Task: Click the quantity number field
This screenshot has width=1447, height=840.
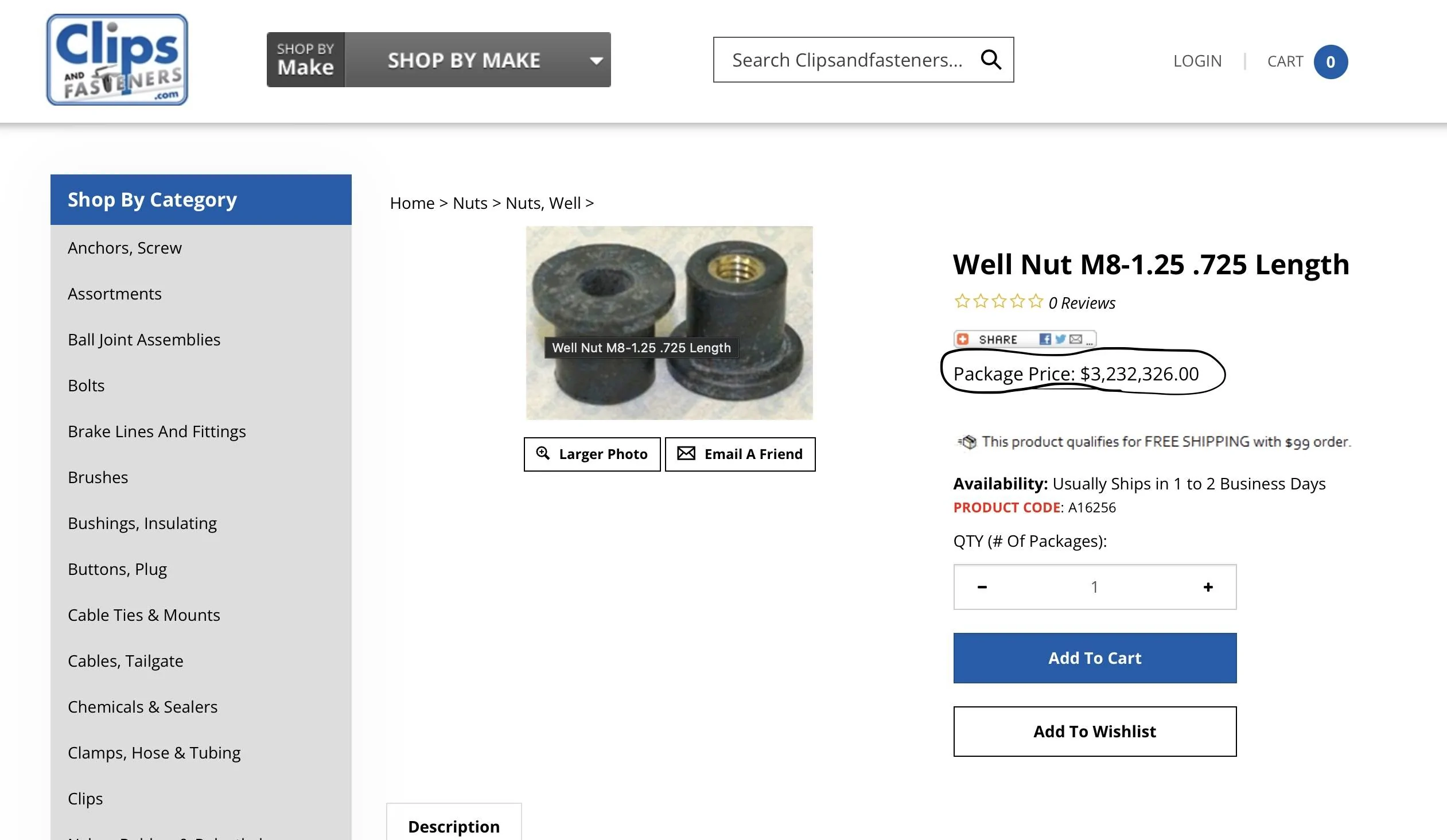Action: click(x=1095, y=587)
